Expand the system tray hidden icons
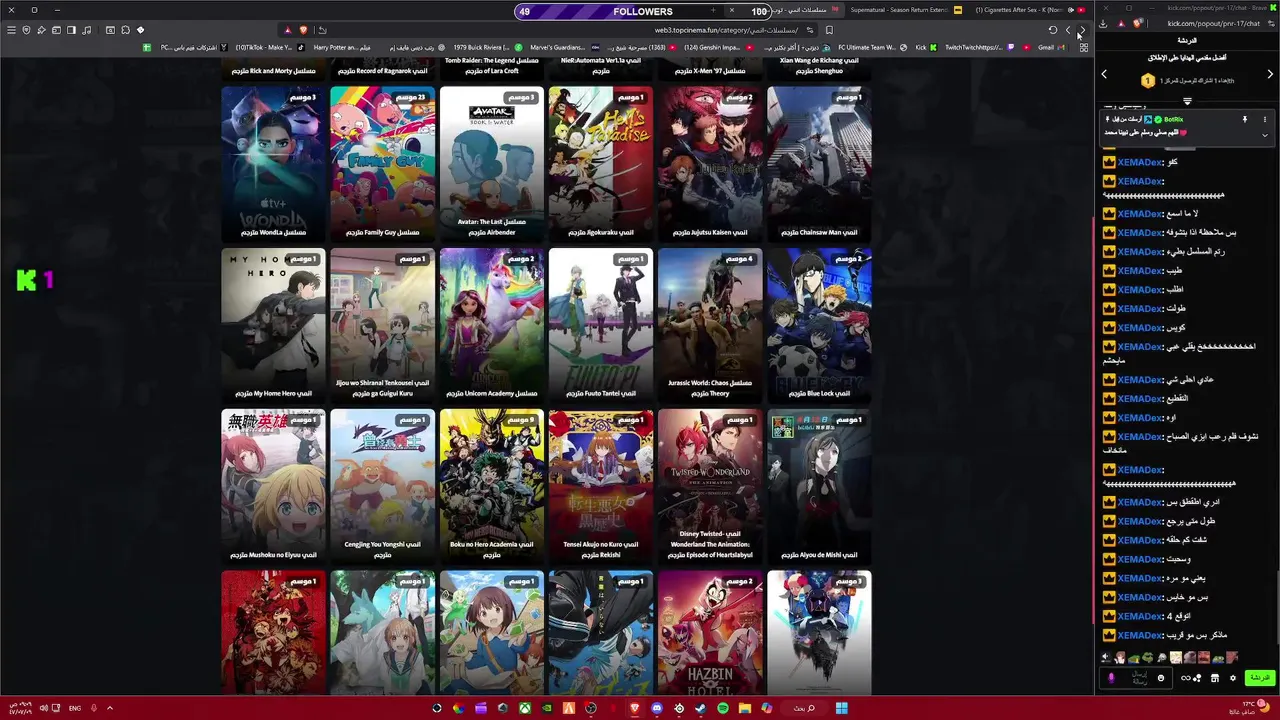The width and height of the screenshot is (1280, 720). pyautogui.click(x=110, y=708)
